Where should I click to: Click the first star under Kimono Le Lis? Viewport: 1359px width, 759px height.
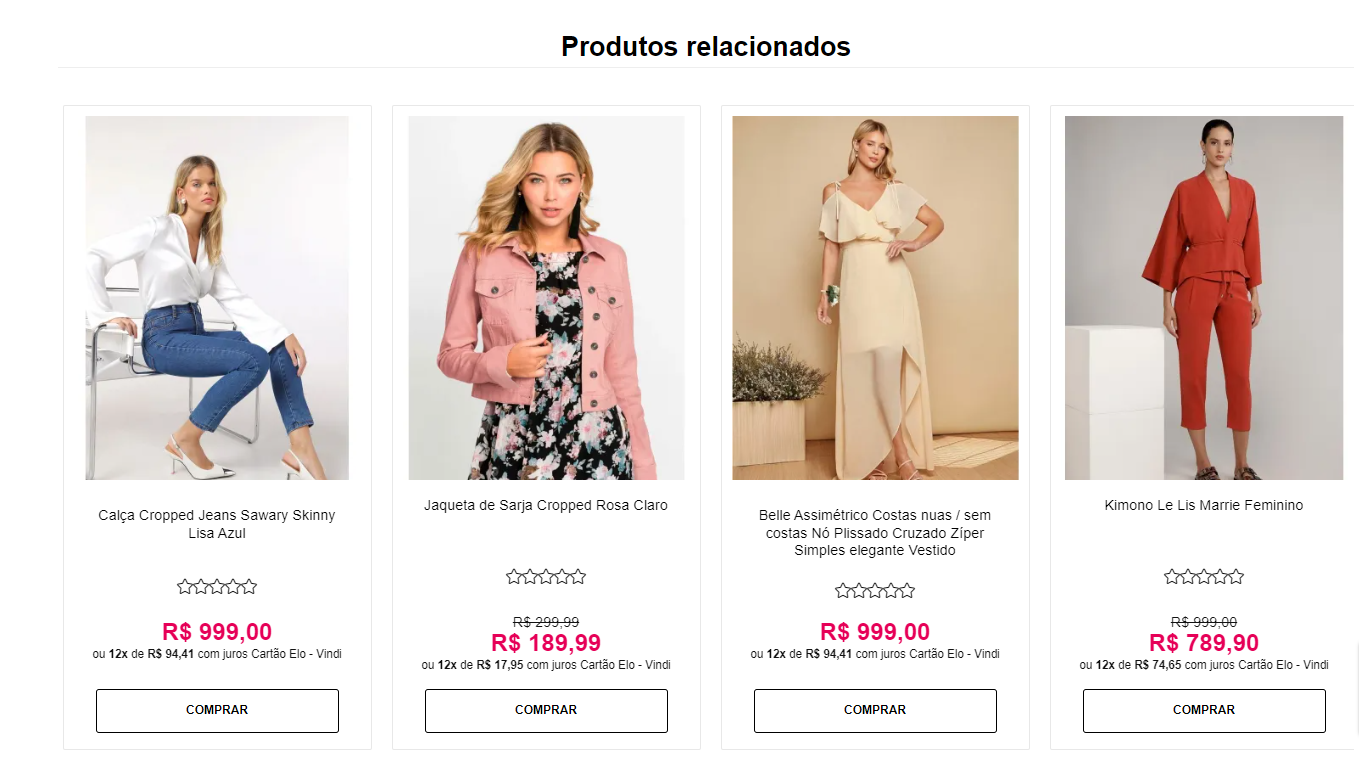point(1172,577)
